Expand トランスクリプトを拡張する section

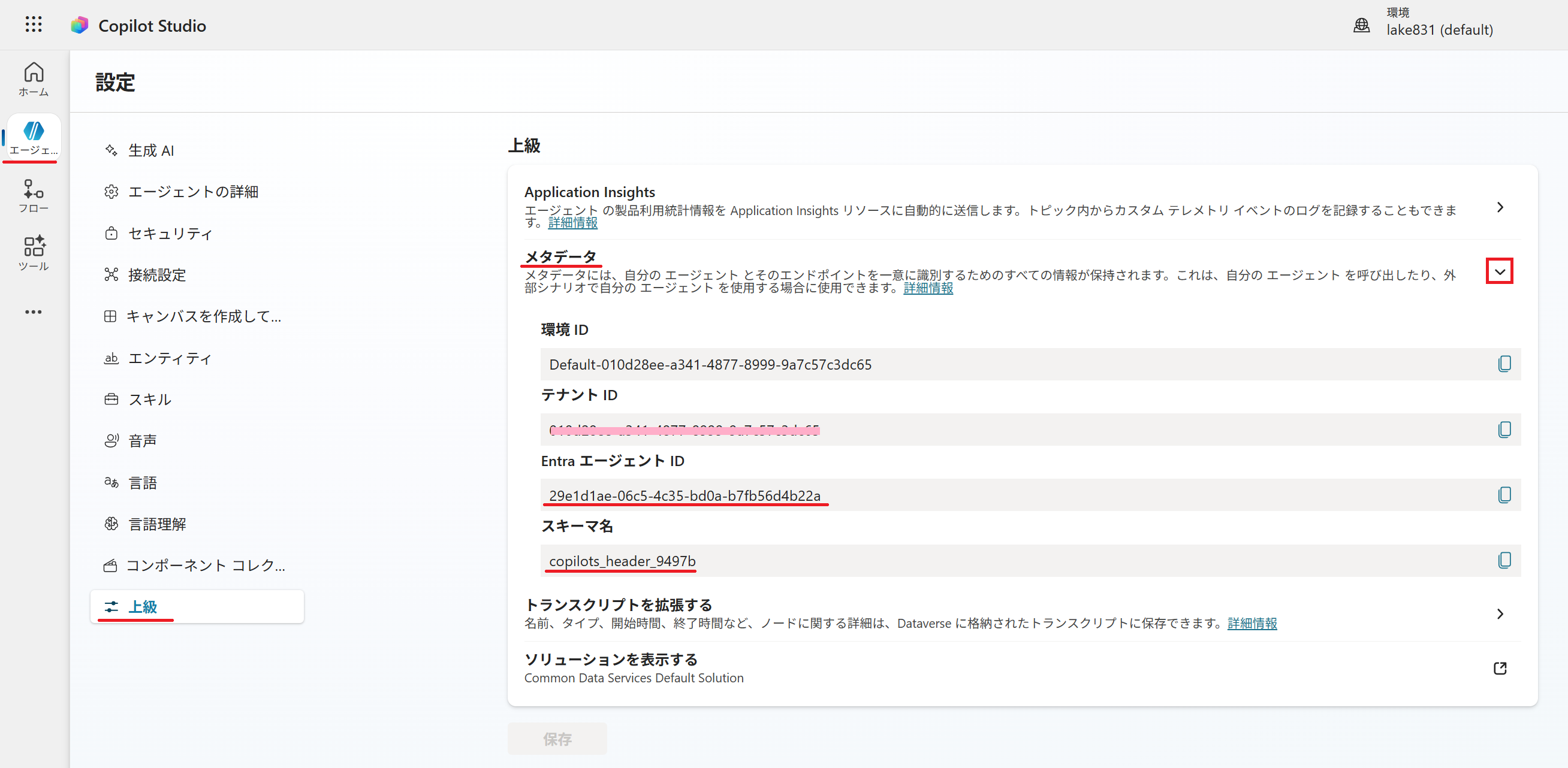click(1499, 613)
